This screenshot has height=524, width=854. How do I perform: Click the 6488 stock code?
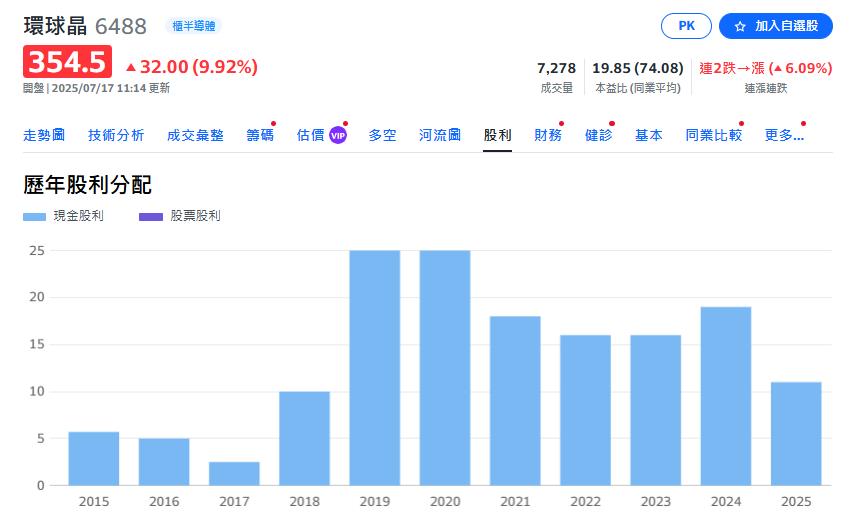[x=121, y=26]
